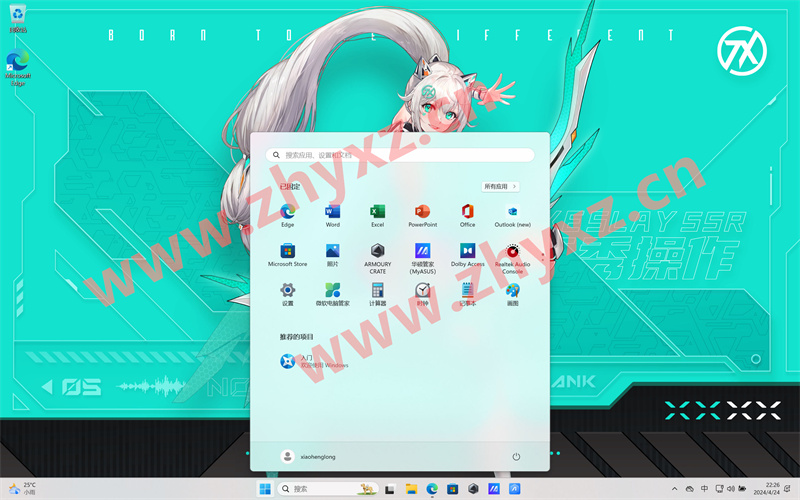Open Microsoft Store in the Start menu
800x500 pixels.
click(287, 255)
